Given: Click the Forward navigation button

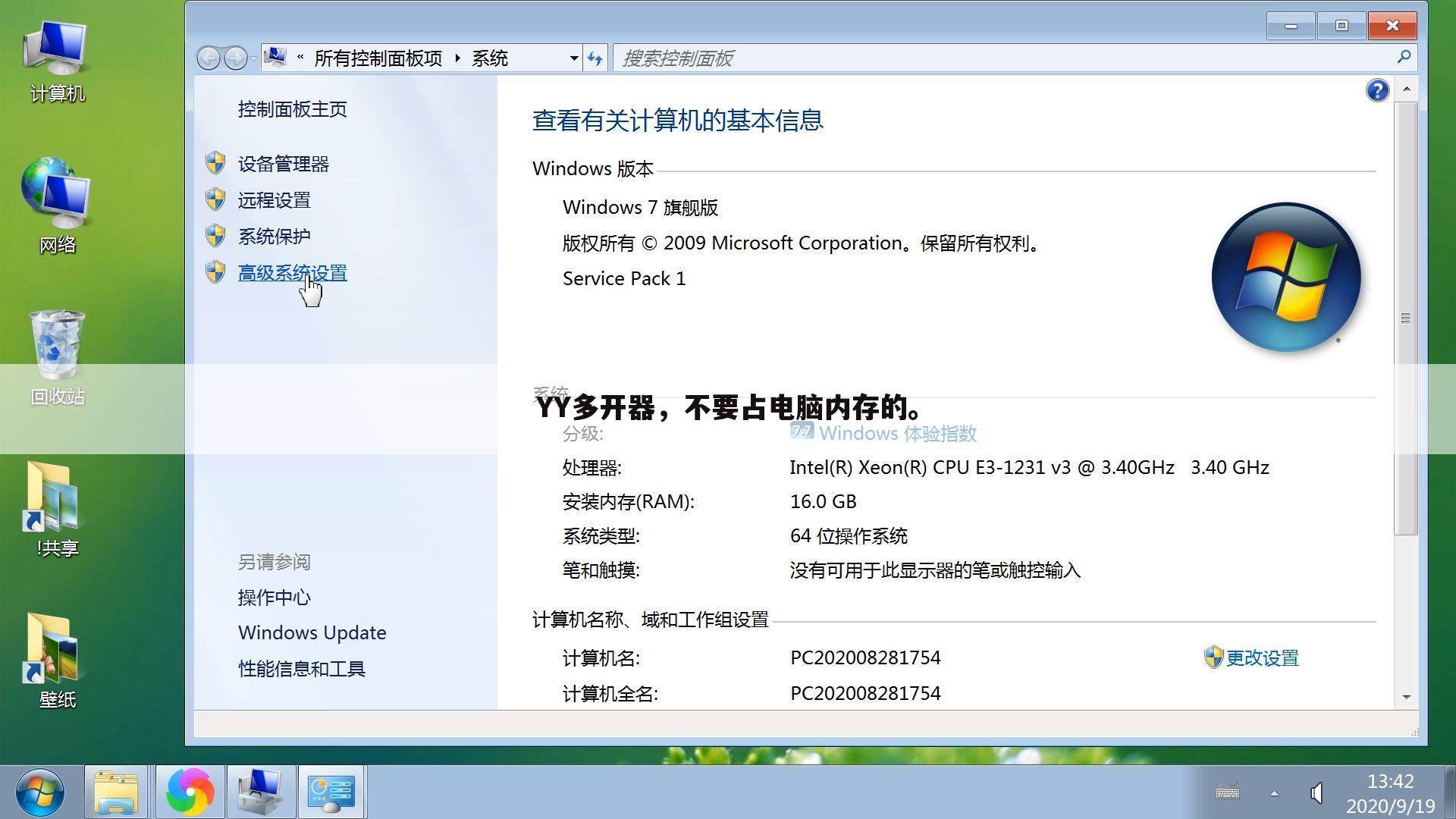Looking at the screenshot, I should pyautogui.click(x=236, y=58).
